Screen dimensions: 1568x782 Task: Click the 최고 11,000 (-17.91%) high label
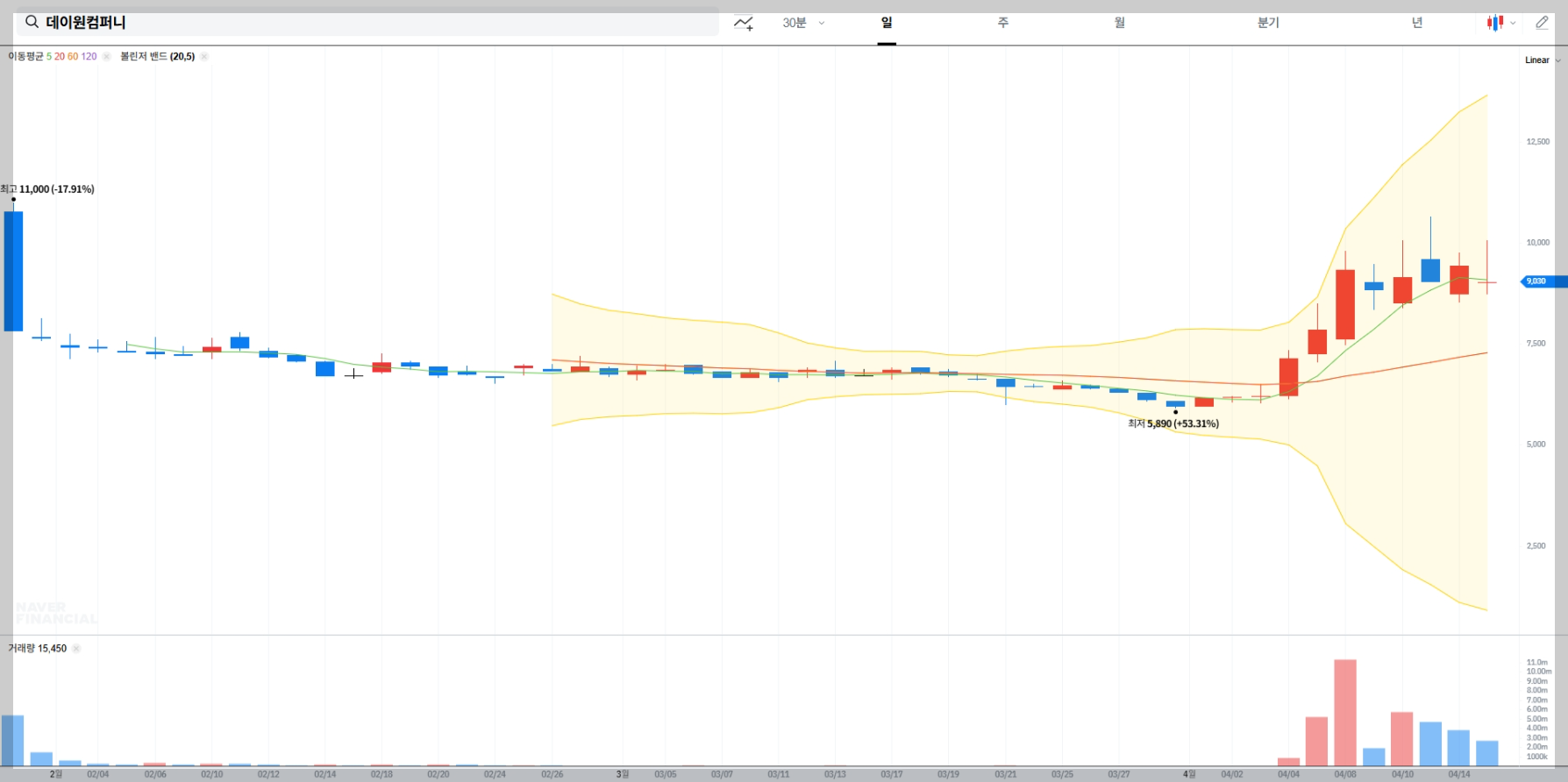47,189
